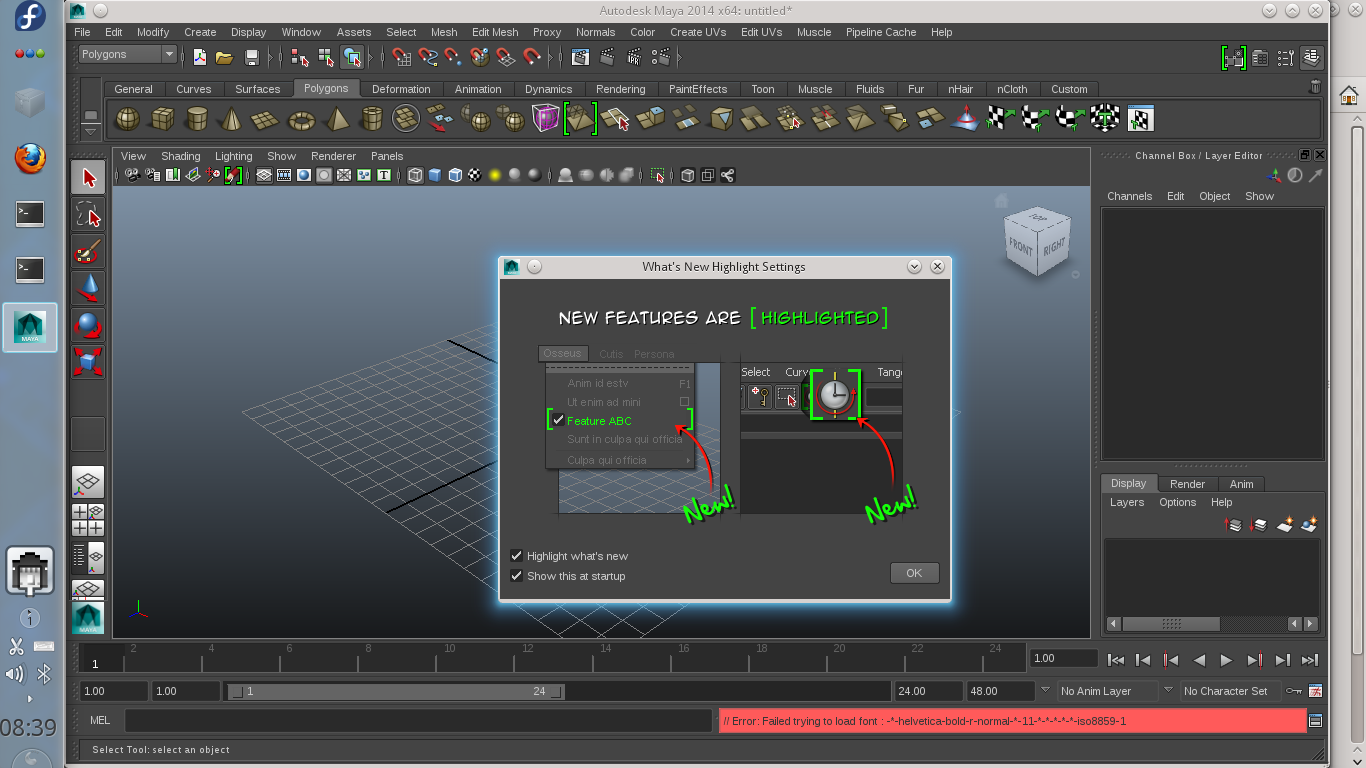This screenshot has height=768, width=1366.
Task: Open the Edit Mesh menu
Action: 495,32
